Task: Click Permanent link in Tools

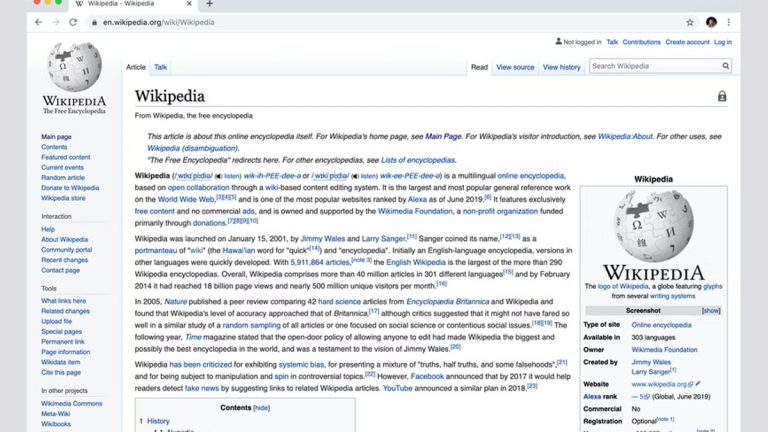Action: coord(63,342)
